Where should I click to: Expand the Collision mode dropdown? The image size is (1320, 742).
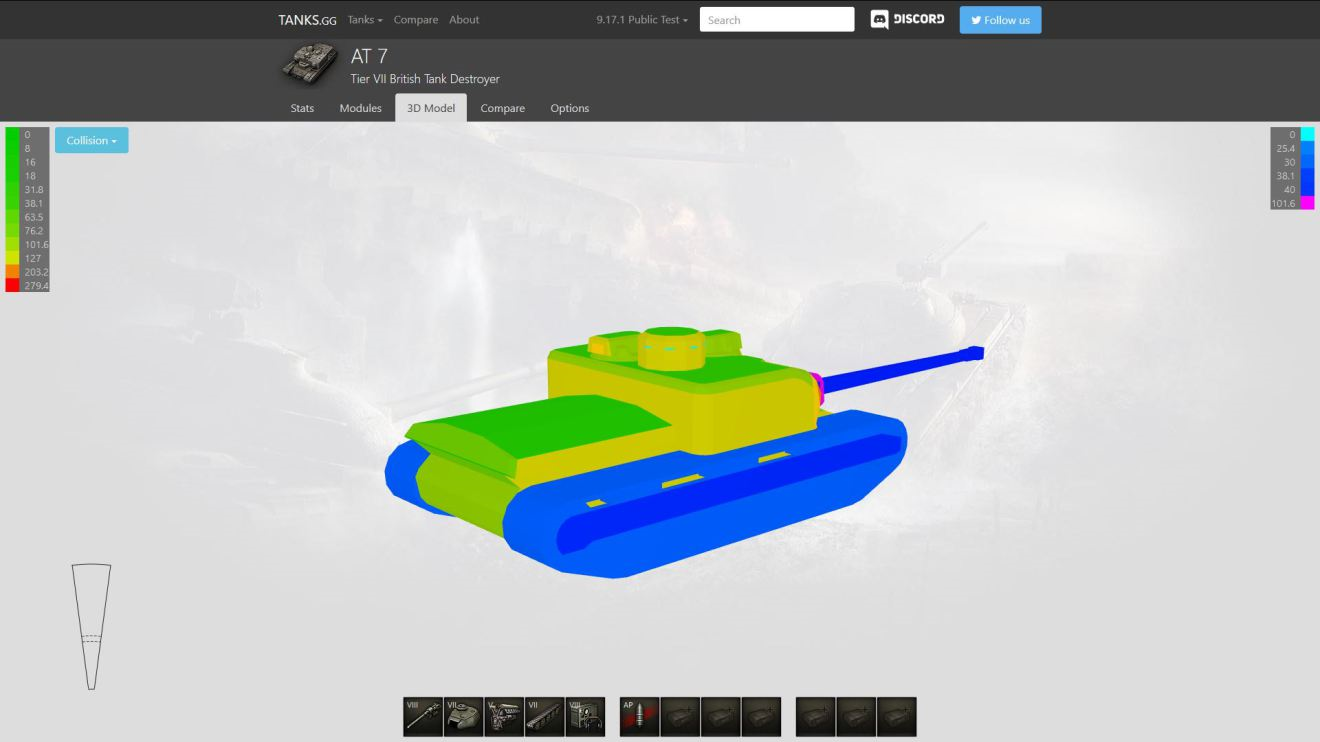click(92, 141)
